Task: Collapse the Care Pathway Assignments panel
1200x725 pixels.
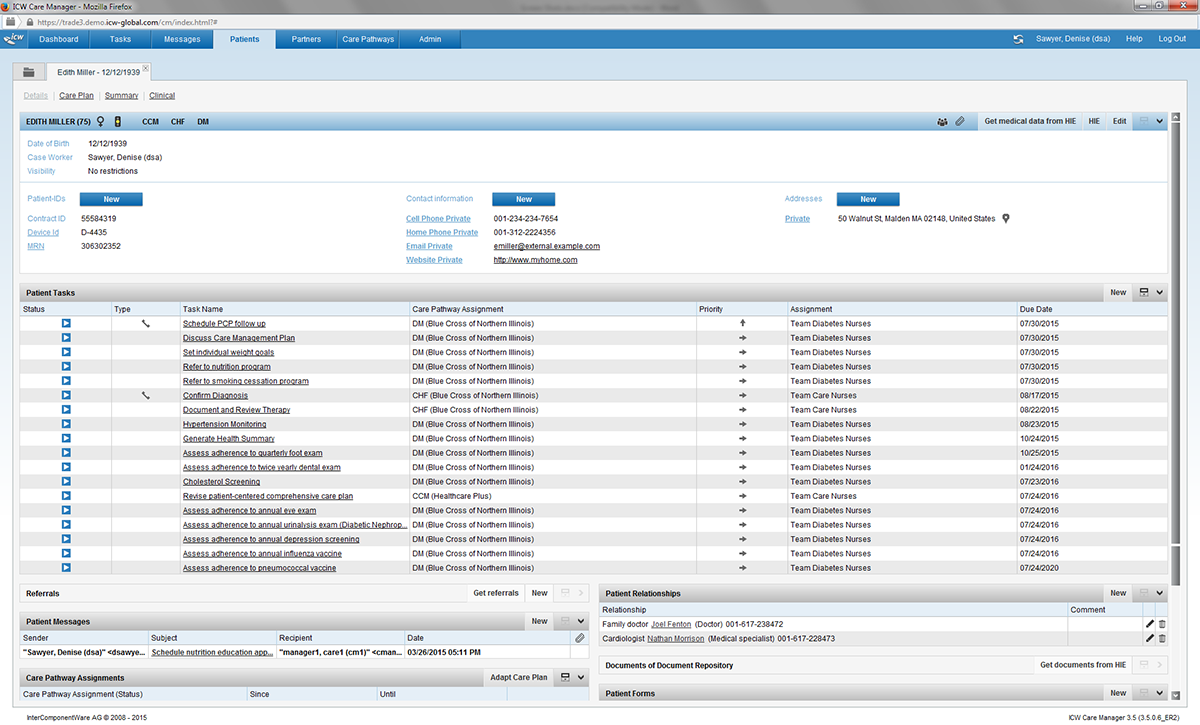Action: click(x=581, y=677)
